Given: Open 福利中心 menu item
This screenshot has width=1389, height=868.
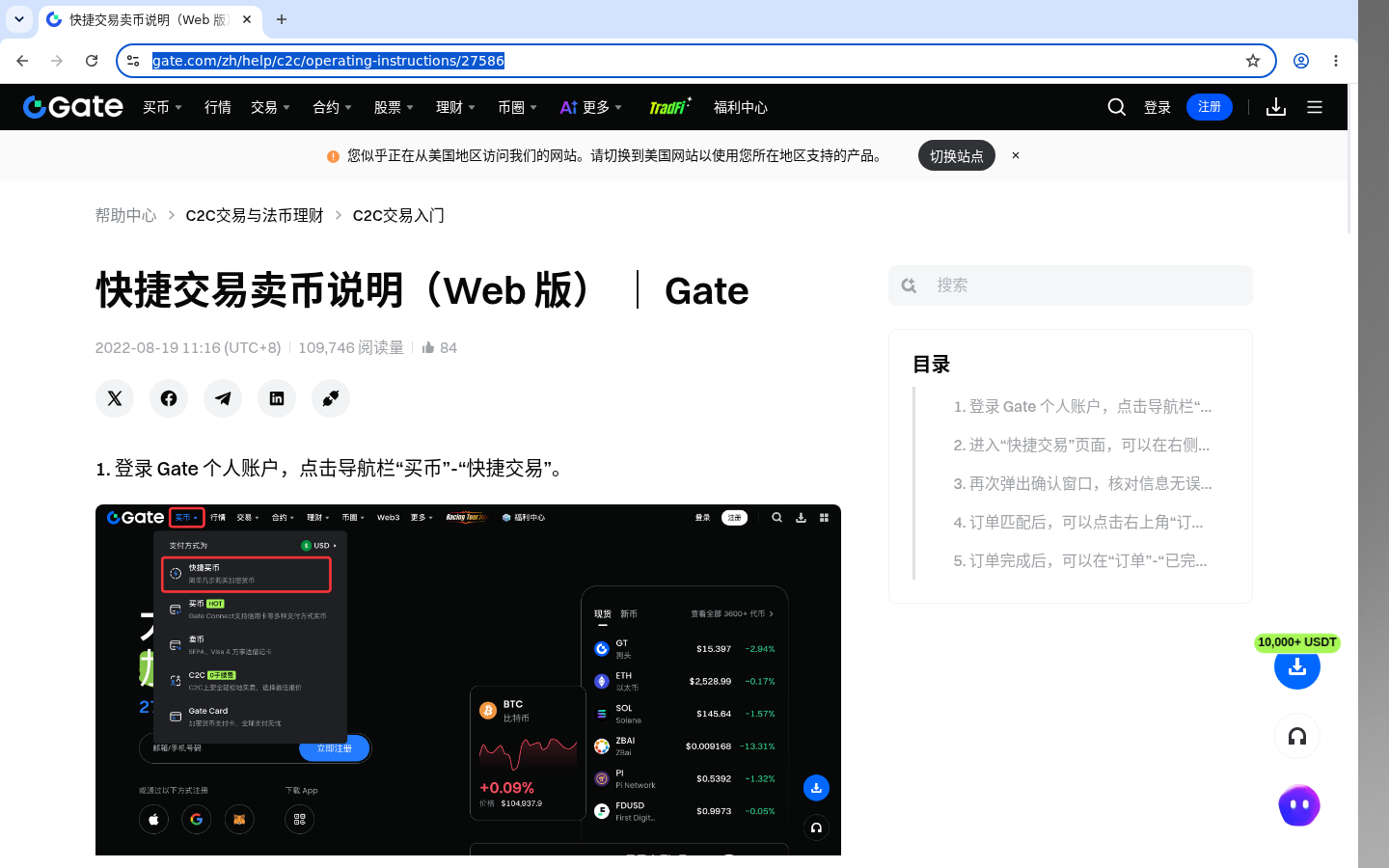Looking at the screenshot, I should pyautogui.click(x=741, y=107).
